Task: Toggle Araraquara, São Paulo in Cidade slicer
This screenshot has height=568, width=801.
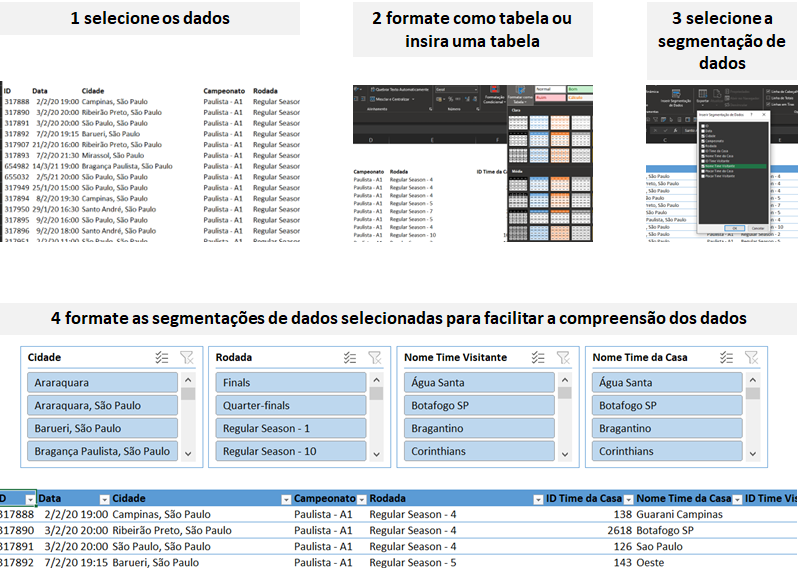Action: 102,406
